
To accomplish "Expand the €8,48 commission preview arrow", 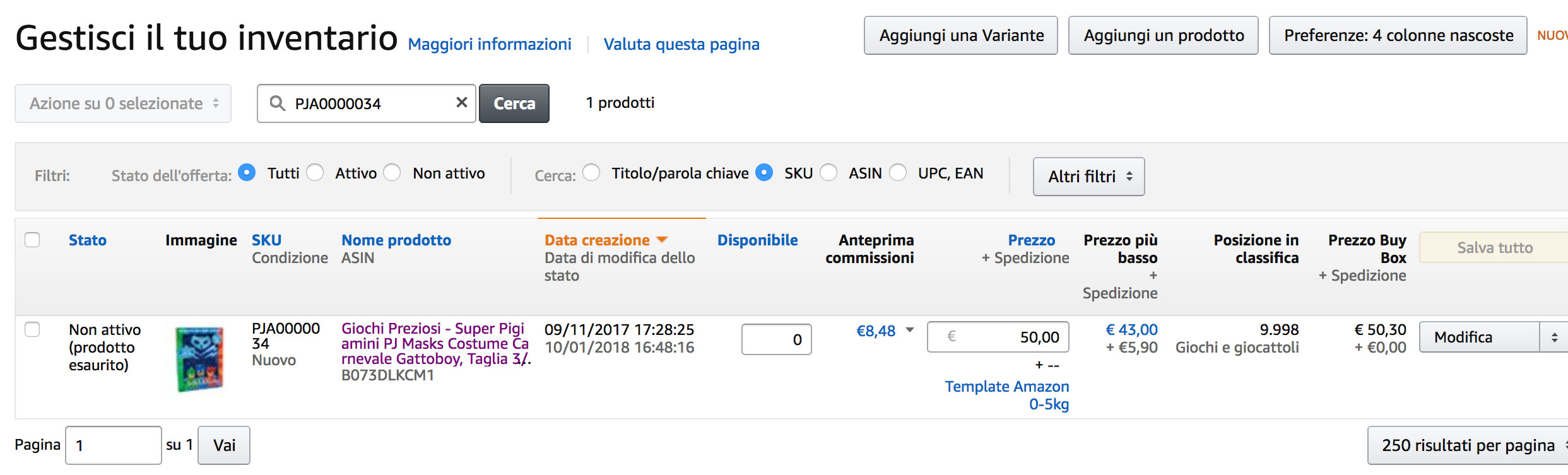I will [910, 330].
